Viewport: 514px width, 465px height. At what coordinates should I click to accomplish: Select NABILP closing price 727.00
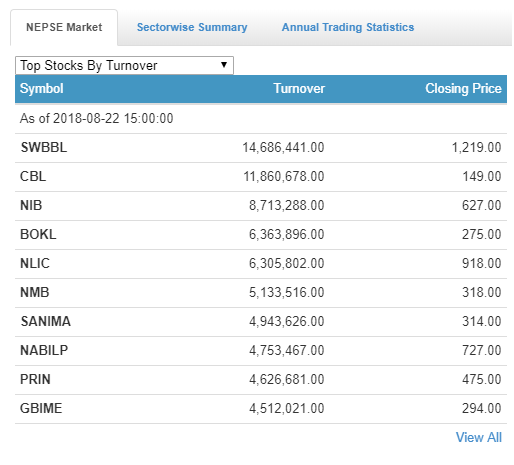click(x=482, y=350)
